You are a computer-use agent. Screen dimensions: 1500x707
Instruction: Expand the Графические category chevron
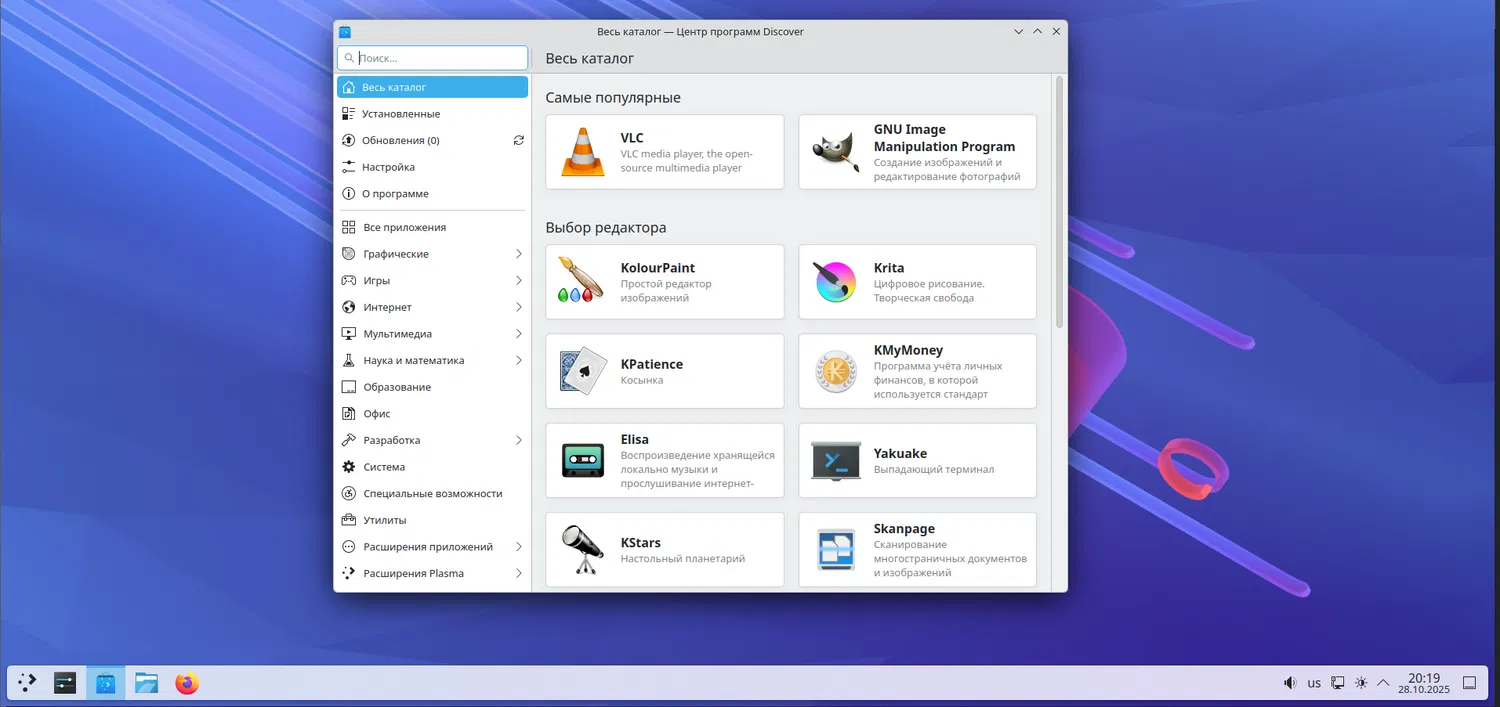coord(519,254)
